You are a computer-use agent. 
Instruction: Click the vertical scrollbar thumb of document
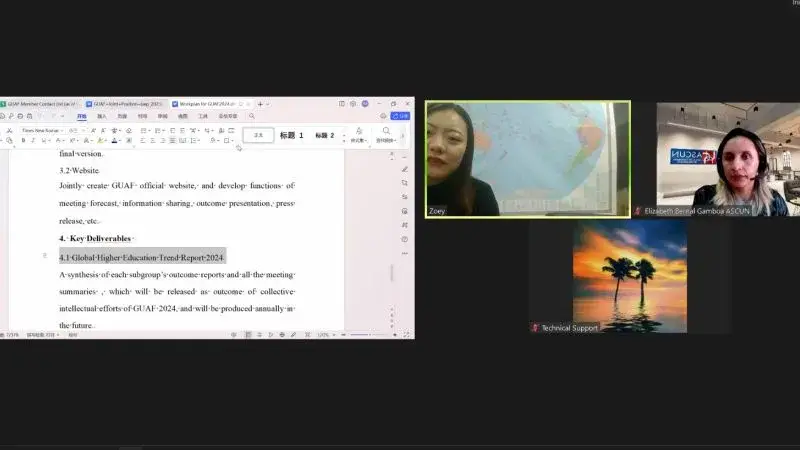click(392, 272)
